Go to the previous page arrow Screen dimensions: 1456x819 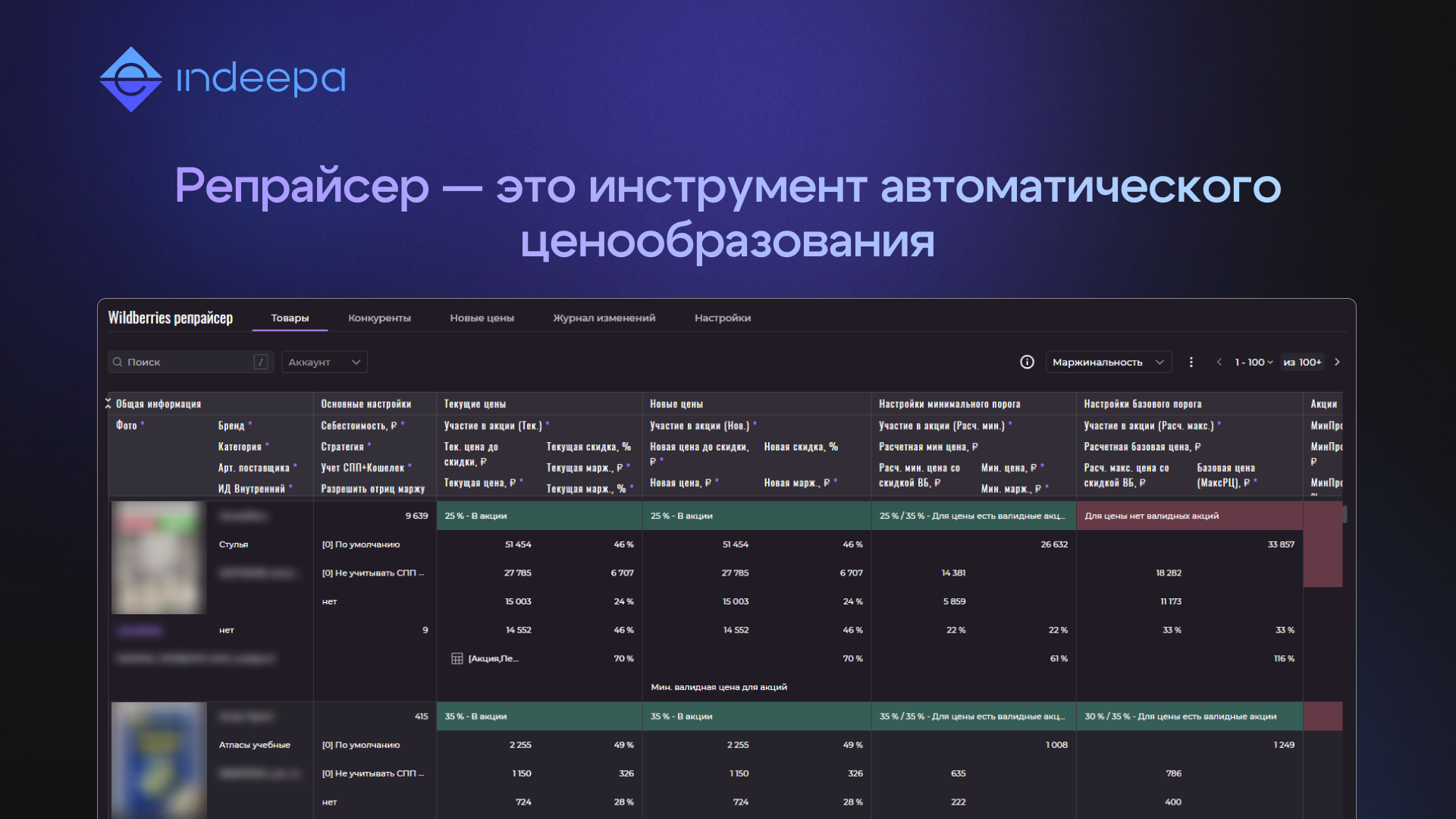[1219, 362]
